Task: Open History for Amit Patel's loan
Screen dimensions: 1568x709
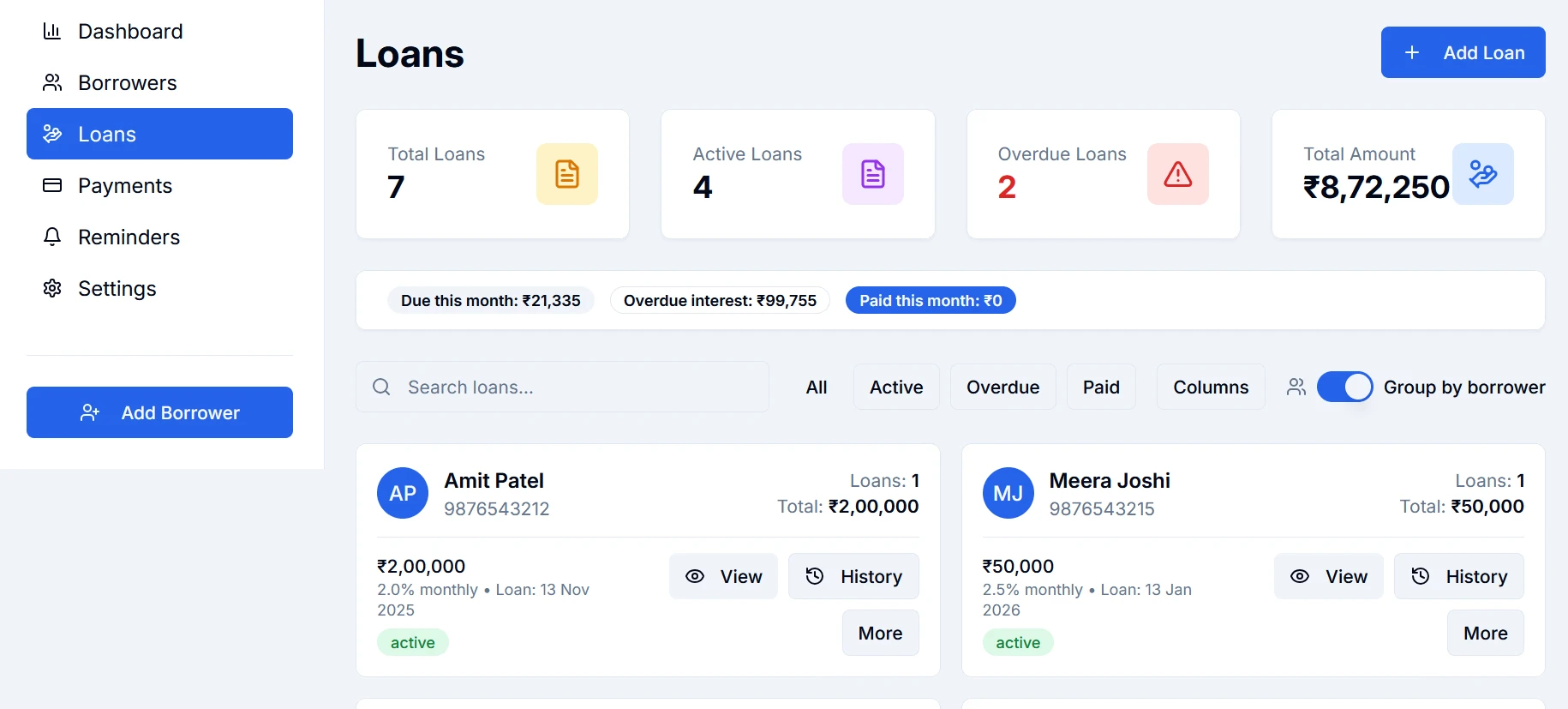Action: coord(853,576)
